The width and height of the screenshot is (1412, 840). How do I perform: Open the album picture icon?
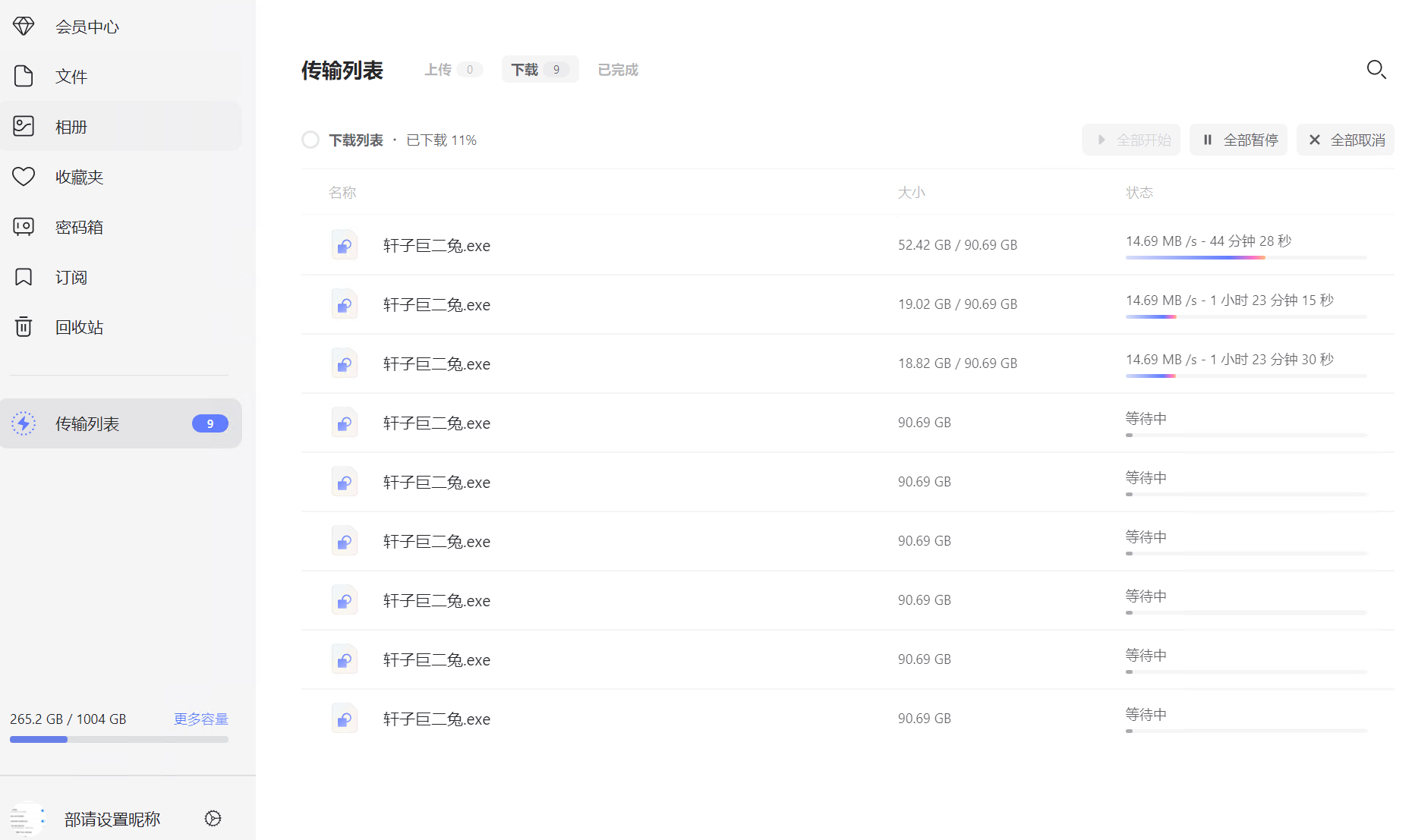24,126
